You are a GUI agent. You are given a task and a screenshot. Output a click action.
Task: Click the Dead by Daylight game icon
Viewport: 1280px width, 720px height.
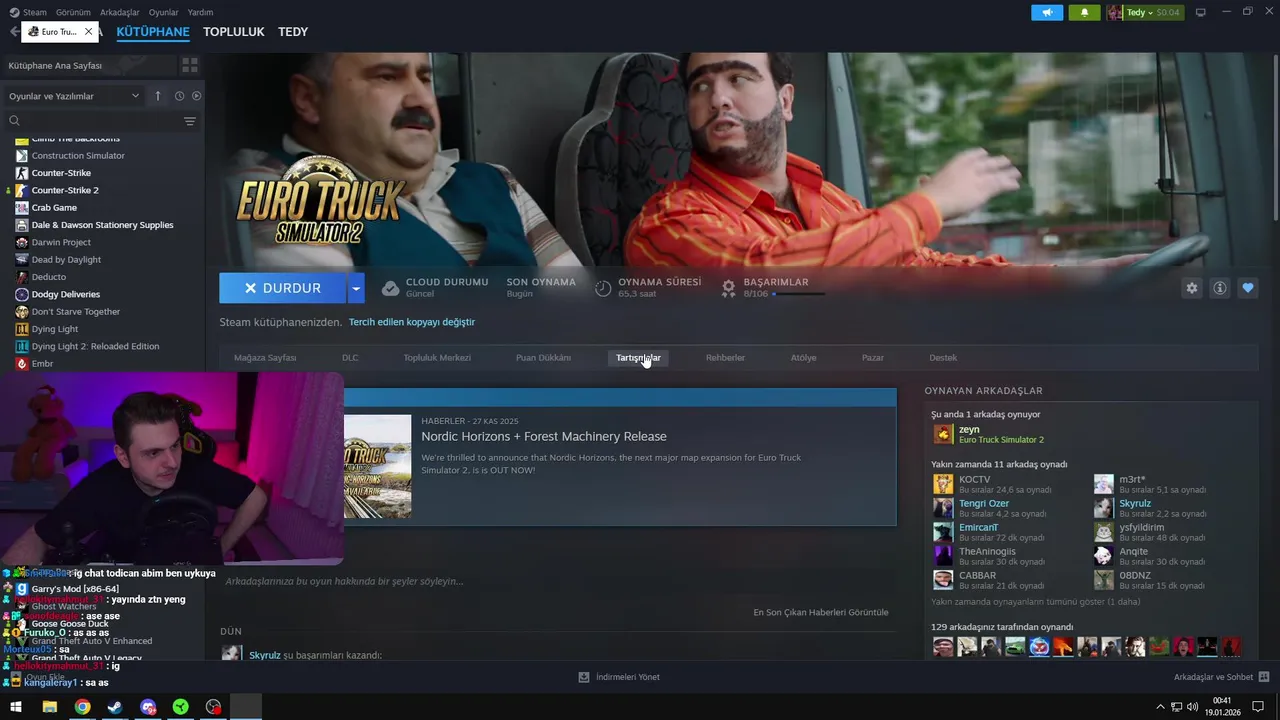[22, 260]
